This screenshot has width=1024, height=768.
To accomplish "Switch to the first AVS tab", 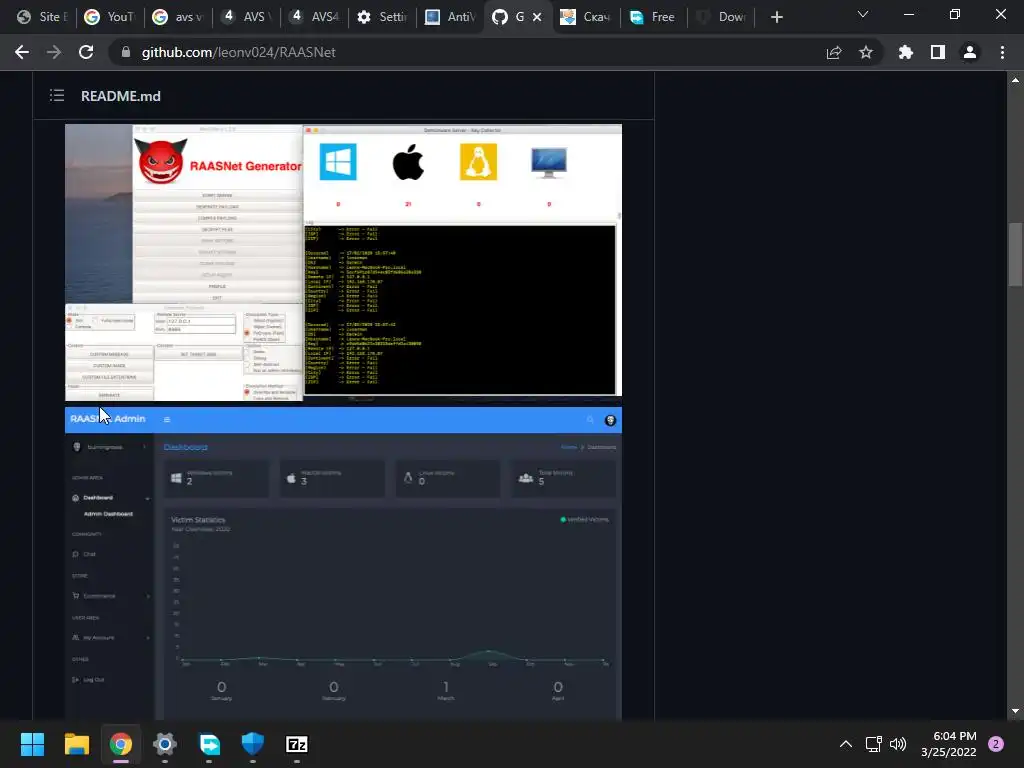I will click(x=246, y=17).
